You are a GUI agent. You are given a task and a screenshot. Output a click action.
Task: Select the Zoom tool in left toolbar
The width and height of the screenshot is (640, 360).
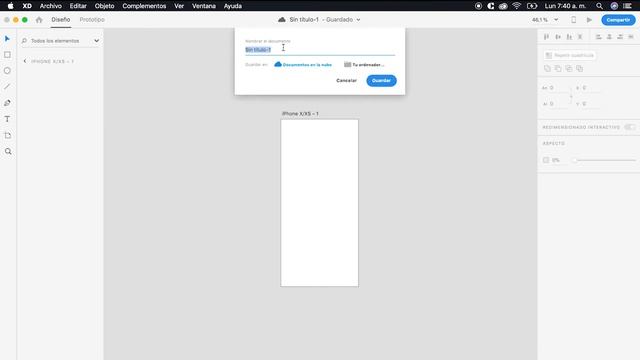pos(8,151)
